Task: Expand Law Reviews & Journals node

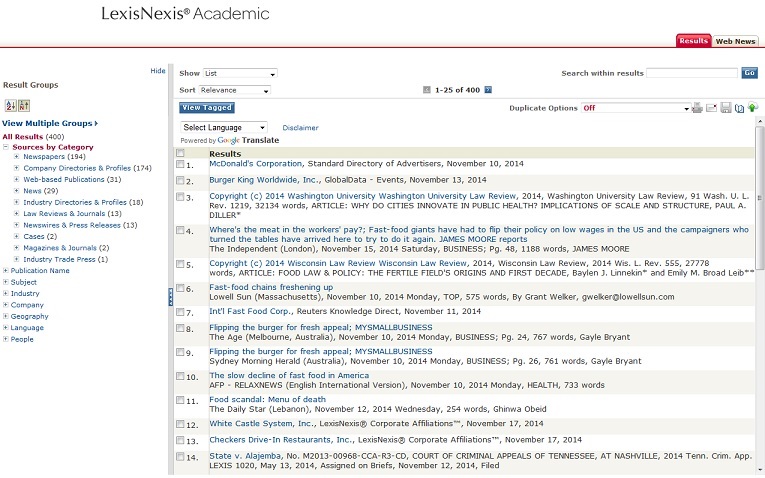Action: point(16,214)
